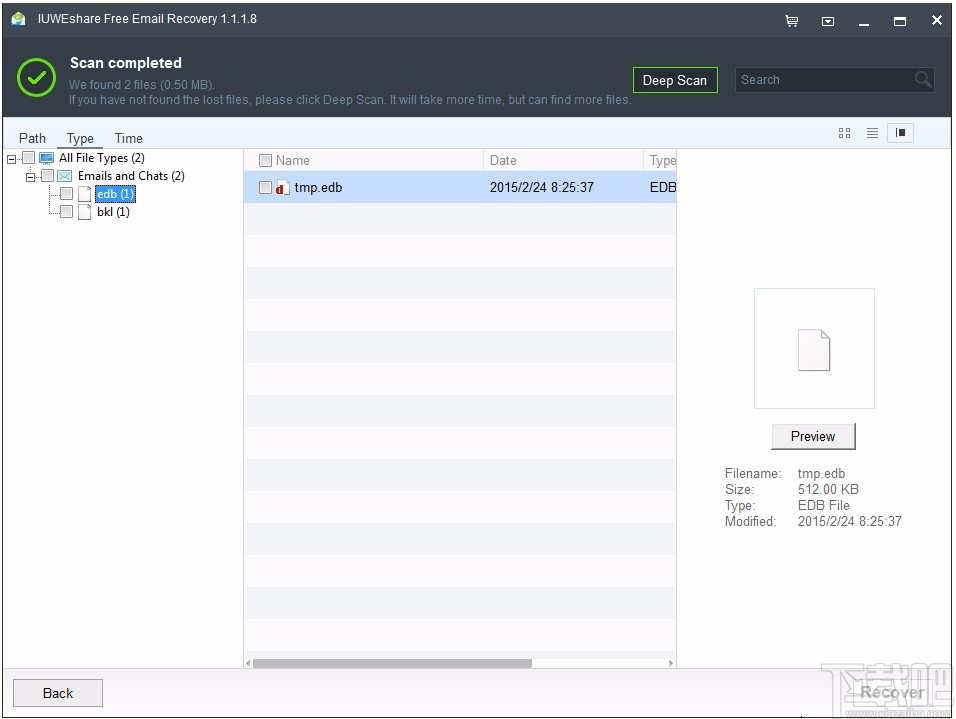Select the All File Types (2) label
Viewport: 956px width, 719px height.
tap(102, 158)
